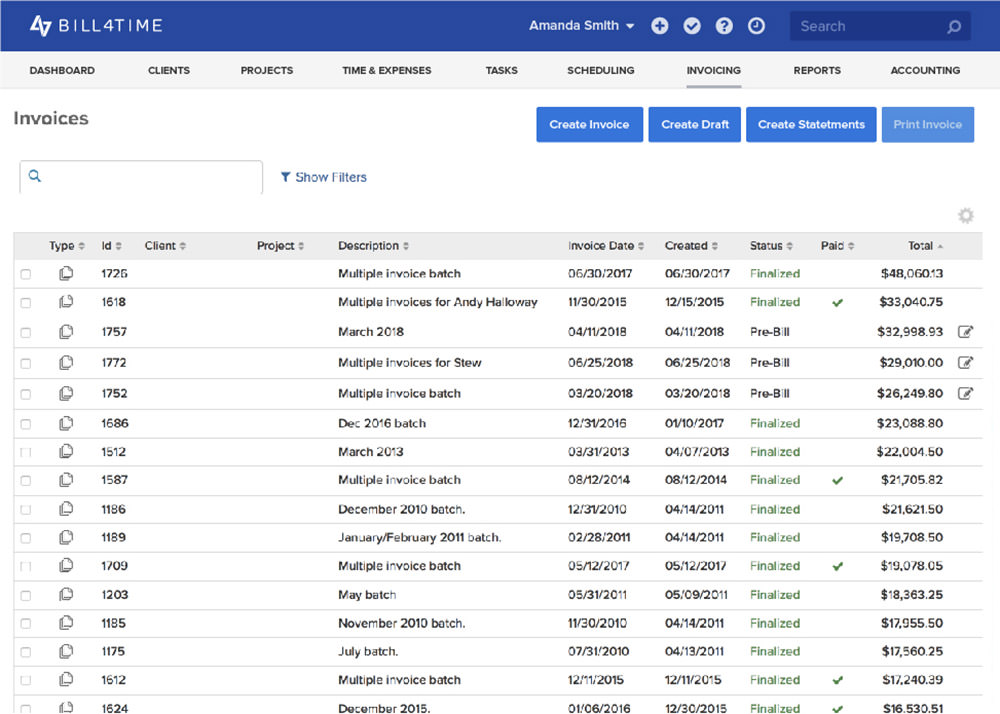This screenshot has height=714, width=1000.
Task: Open the help question mark icon
Action: pyautogui.click(x=724, y=26)
